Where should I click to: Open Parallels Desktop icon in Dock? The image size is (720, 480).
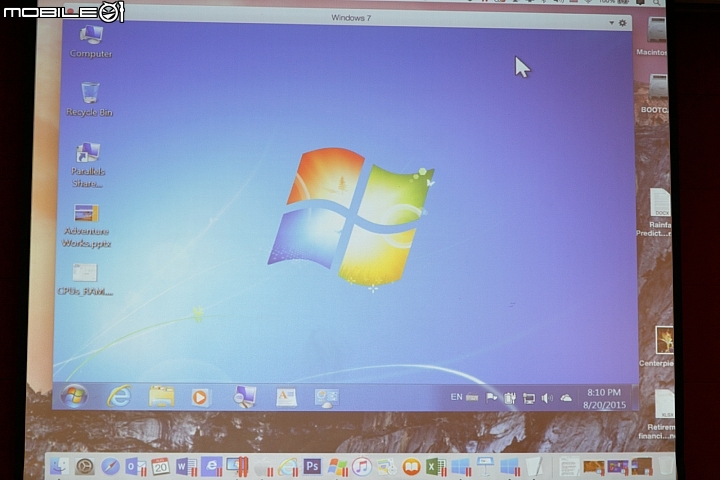pyautogui.click(x=237, y=466)
